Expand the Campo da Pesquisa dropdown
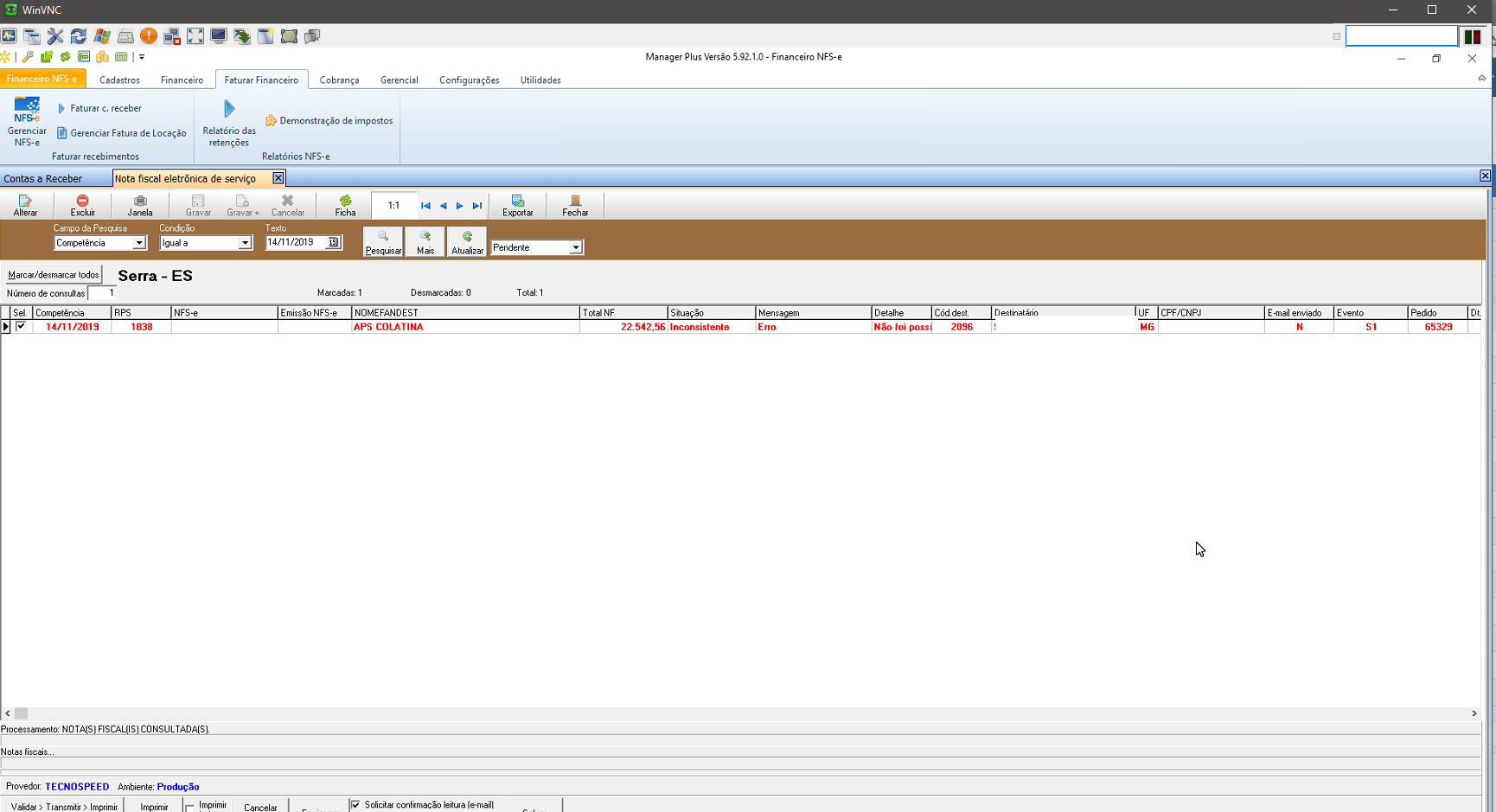1496x812 pixels. coord(138,244)
